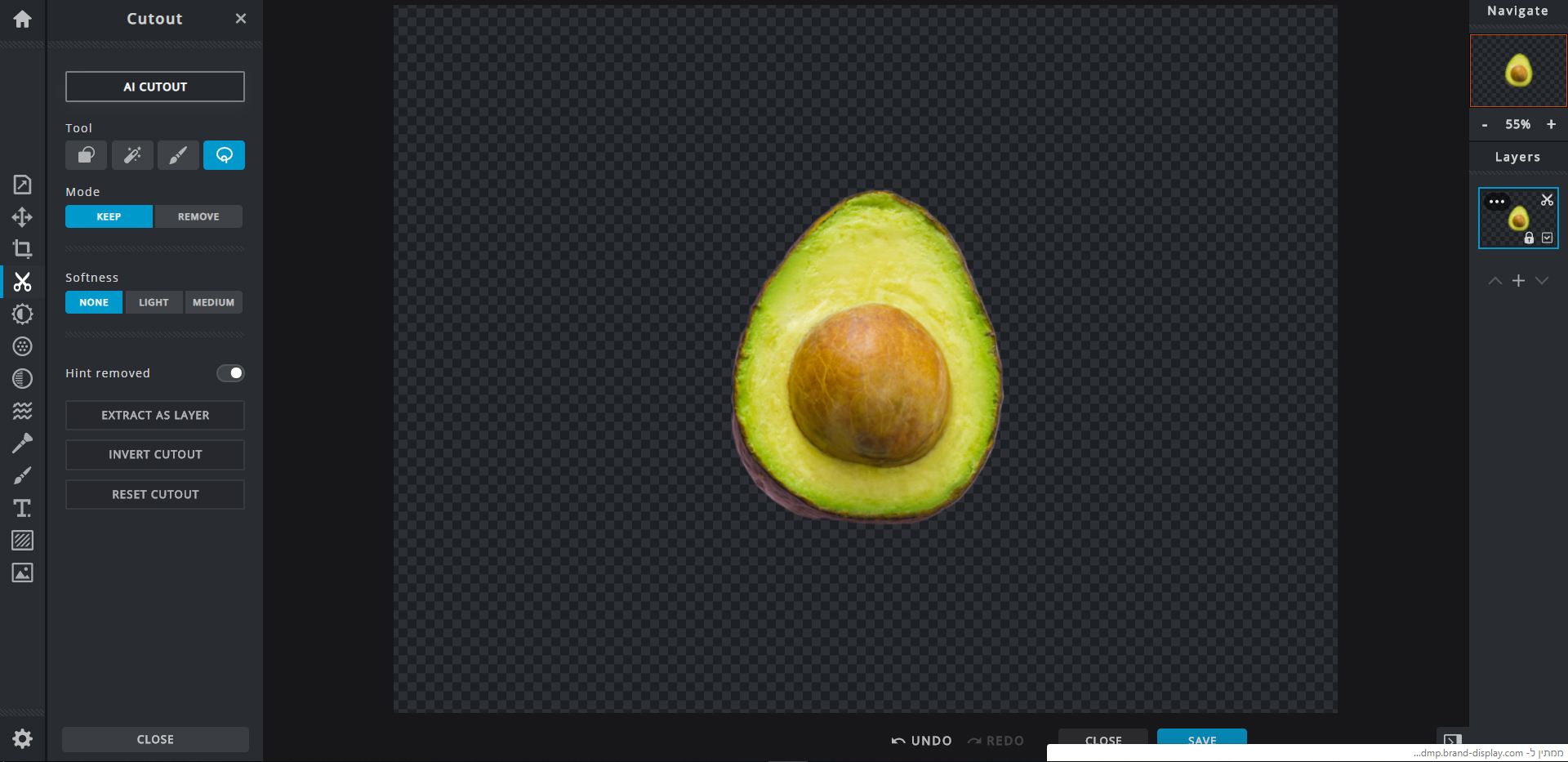Screen dimensions: 1568x762
Task: Select the magic wand cutout tool
Action: pyautogui.click(x=132, y=155)
